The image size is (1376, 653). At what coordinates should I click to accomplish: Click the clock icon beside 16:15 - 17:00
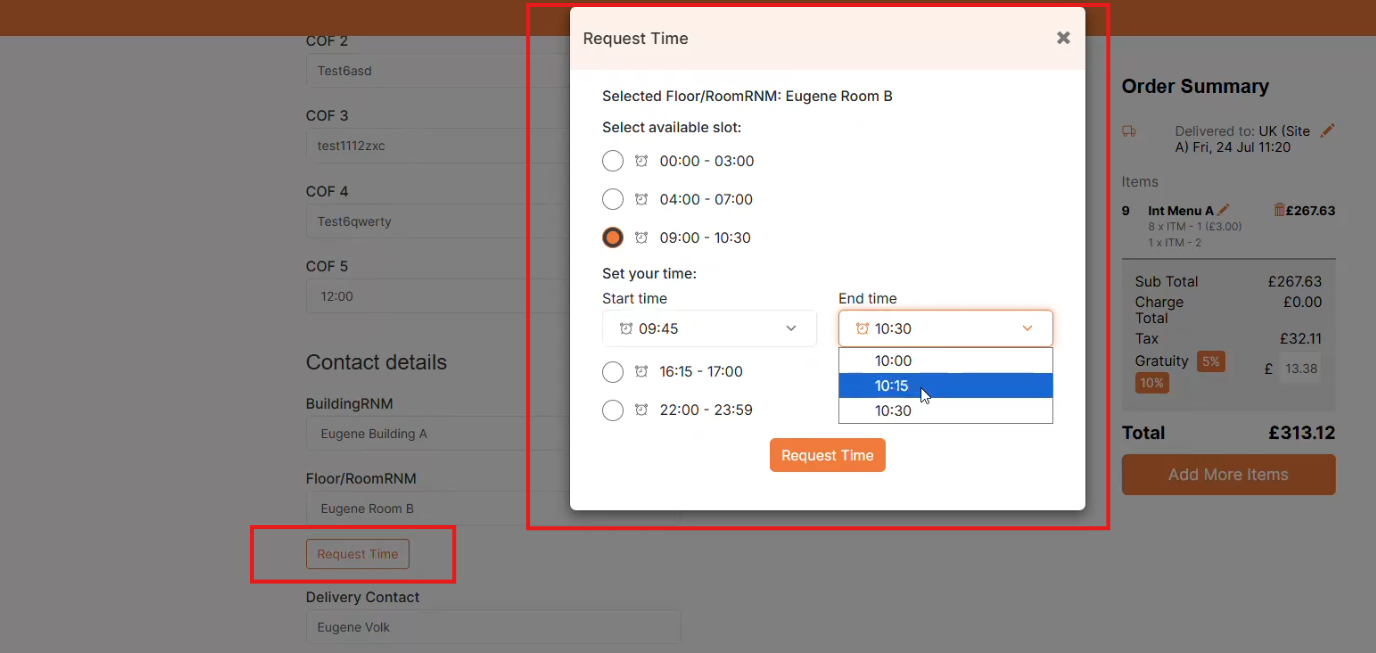(642, 372)
